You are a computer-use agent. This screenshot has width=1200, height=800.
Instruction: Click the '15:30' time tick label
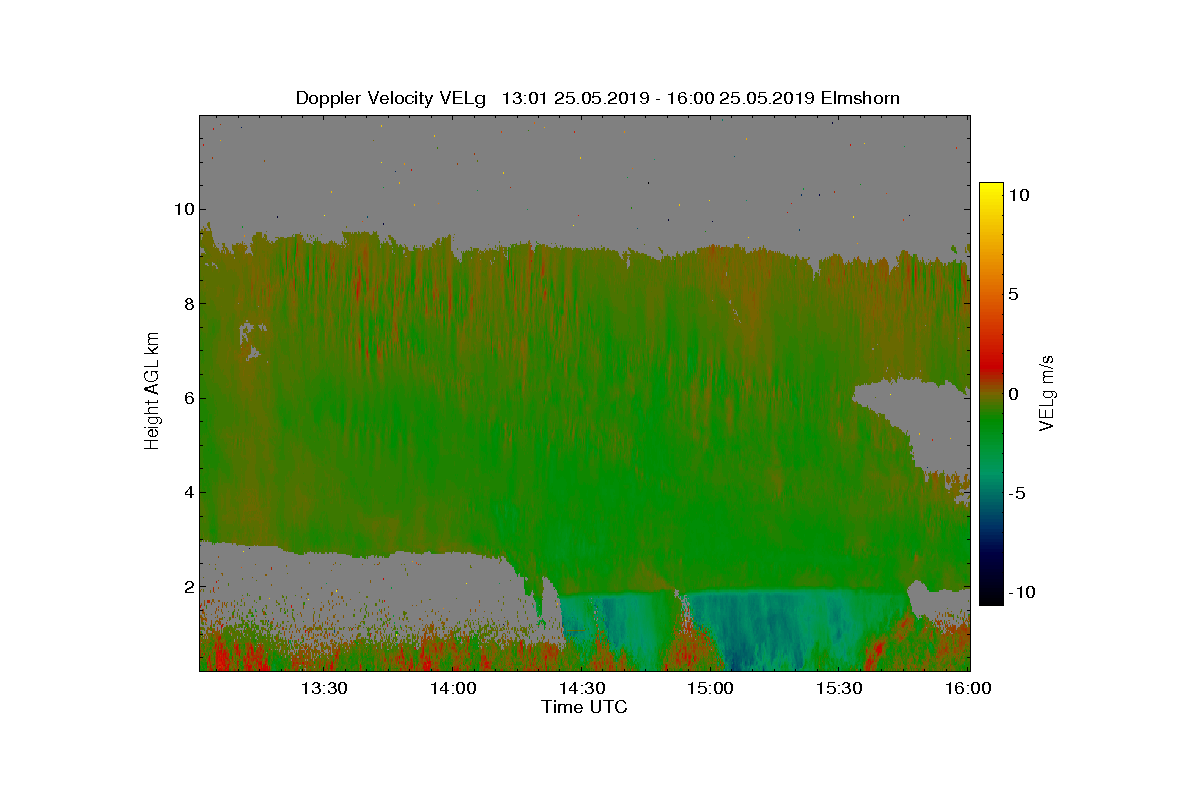pos(840,688)
